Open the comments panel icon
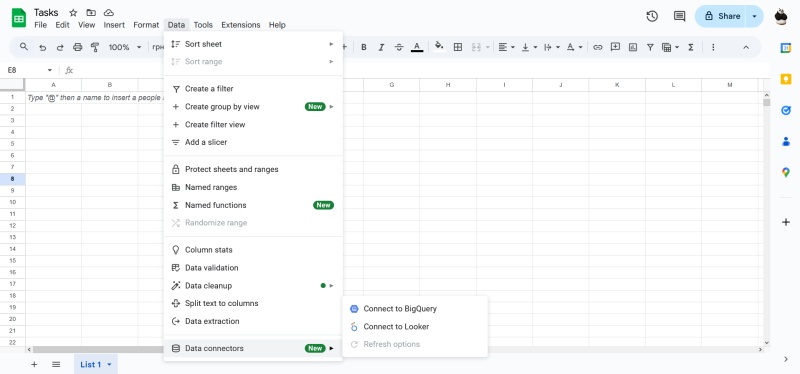 point(679,16)
